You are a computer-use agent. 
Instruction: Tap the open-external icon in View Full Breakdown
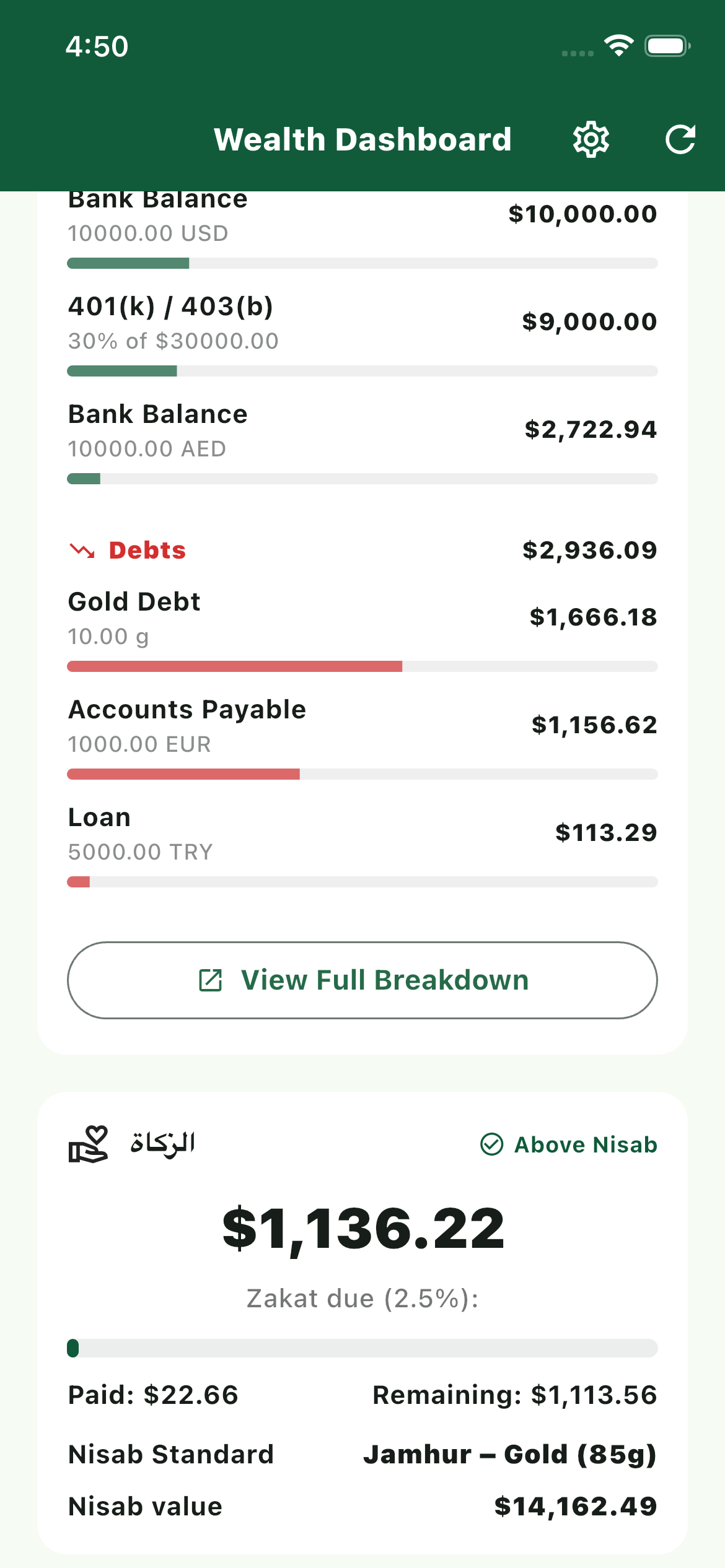pos(211,980)
